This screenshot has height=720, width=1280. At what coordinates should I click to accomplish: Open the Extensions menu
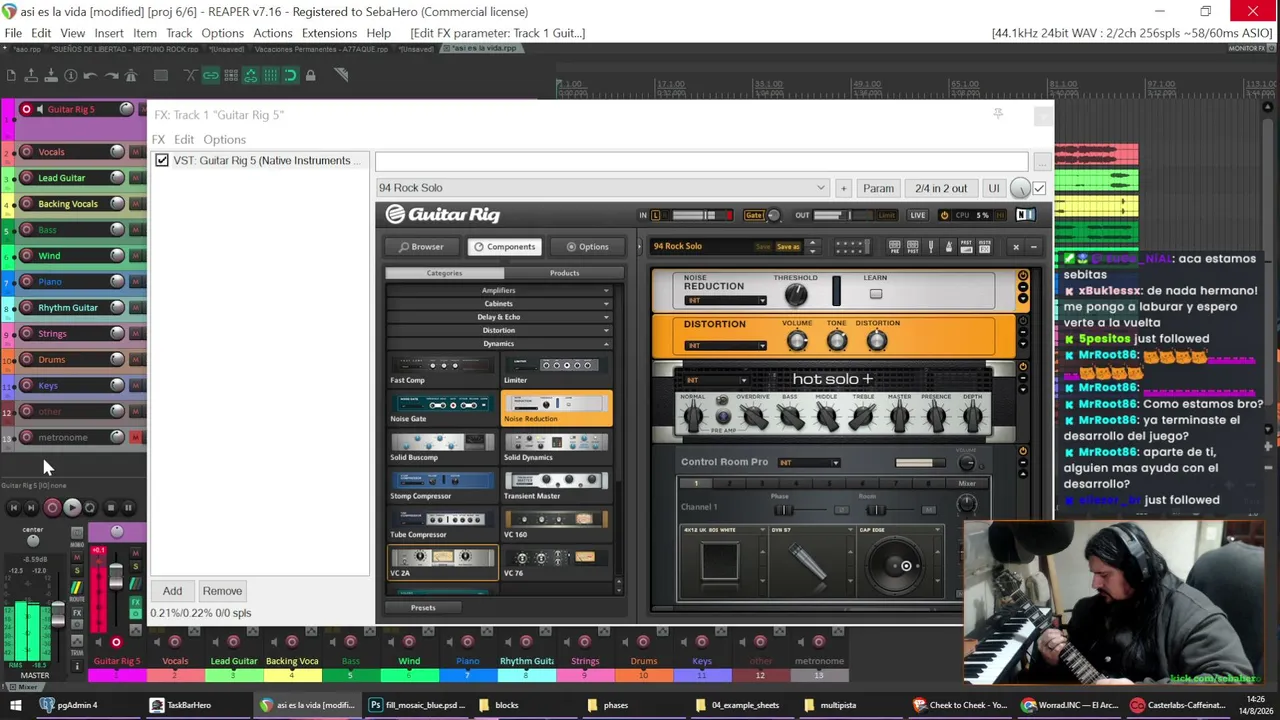[329, 33]
